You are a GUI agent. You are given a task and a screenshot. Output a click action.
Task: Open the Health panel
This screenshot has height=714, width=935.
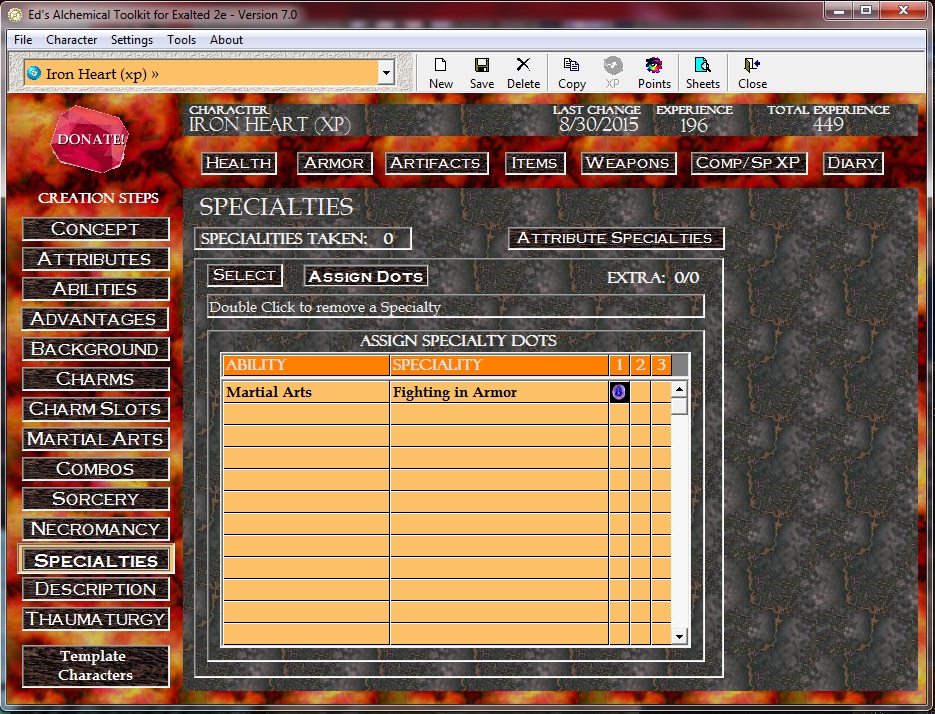[x=239, y=163]
